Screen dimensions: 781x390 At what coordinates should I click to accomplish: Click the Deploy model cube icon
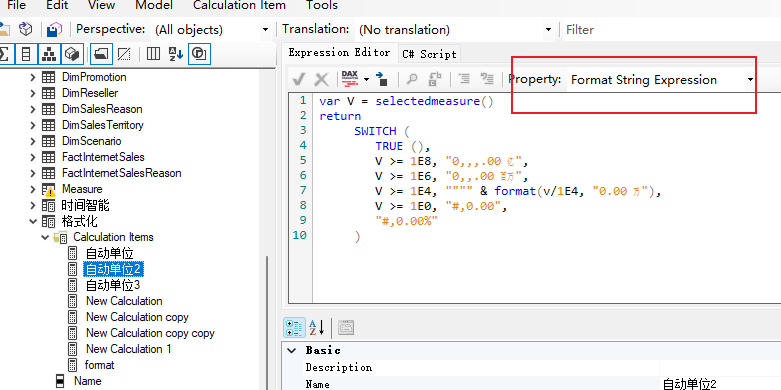[x=25, y=29]
